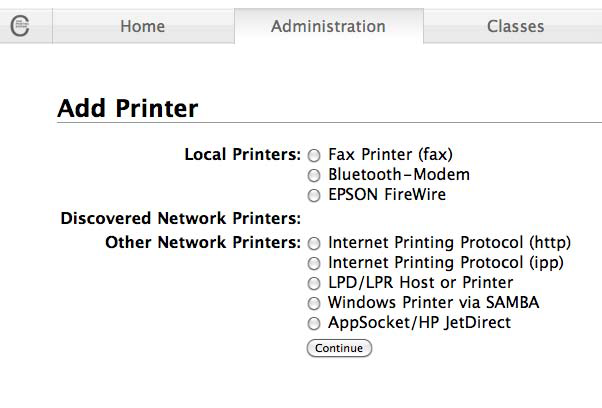The width and height of the screenshot is (602, 408).
Task: Select Windows Printer via SAMBA radio button
Action: click(x=314, y=304)
